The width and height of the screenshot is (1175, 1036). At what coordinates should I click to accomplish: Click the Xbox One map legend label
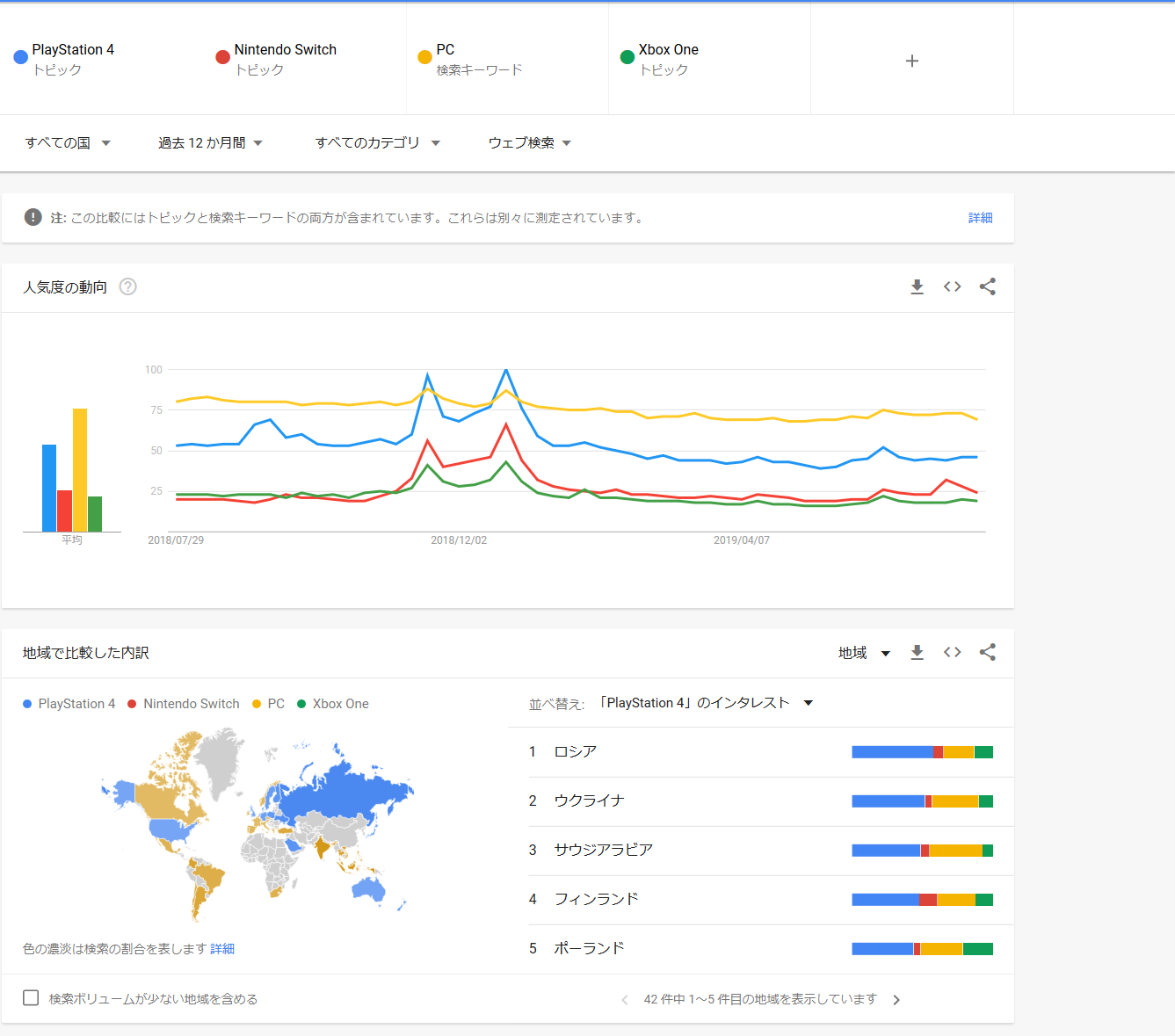click(x=341, y=704)
